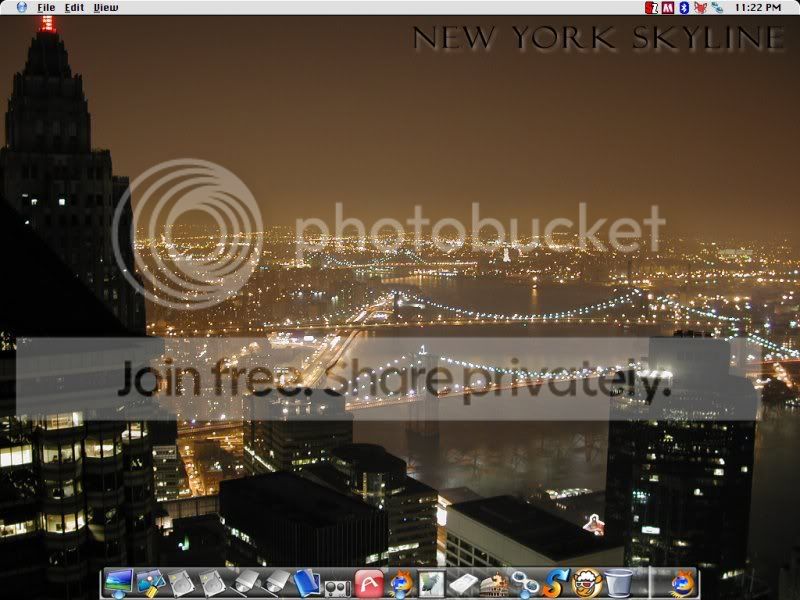Screen dimensions: 800x600
Task: Open the View menu
Action: (x=105, y=7)
